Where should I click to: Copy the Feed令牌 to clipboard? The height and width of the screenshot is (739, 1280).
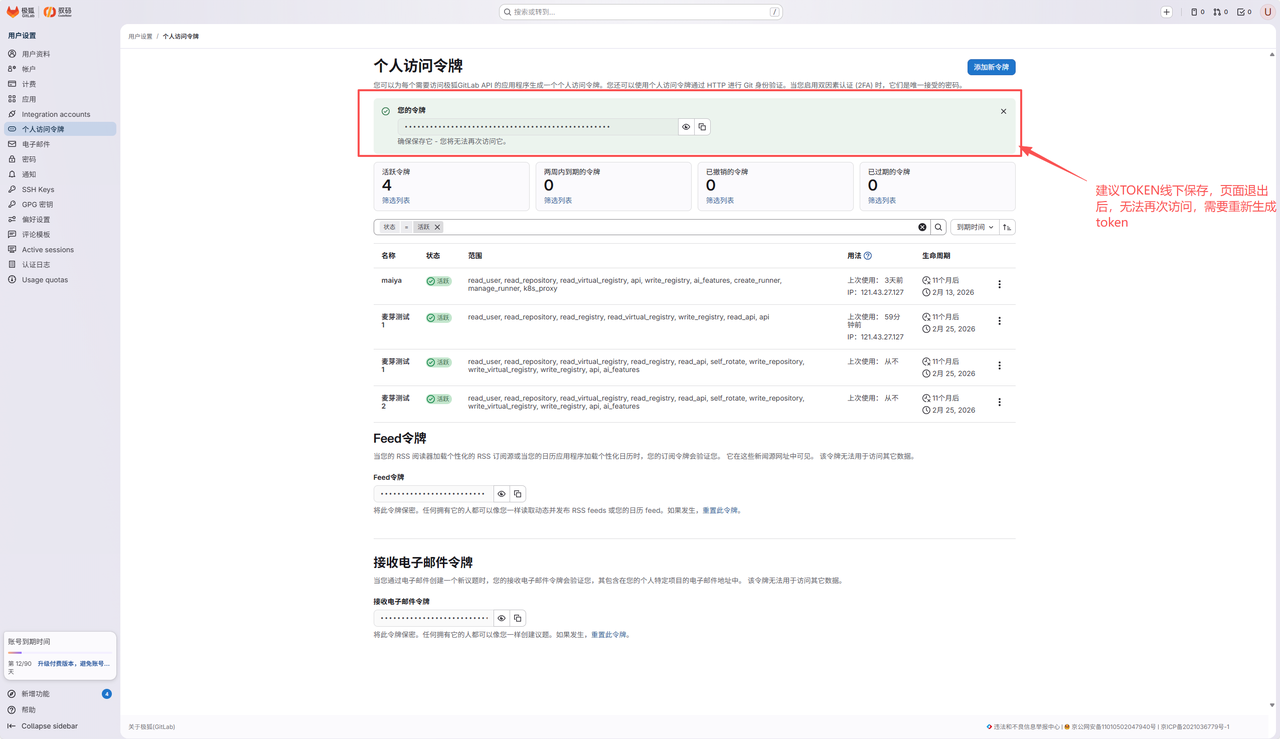pos(518,494)
